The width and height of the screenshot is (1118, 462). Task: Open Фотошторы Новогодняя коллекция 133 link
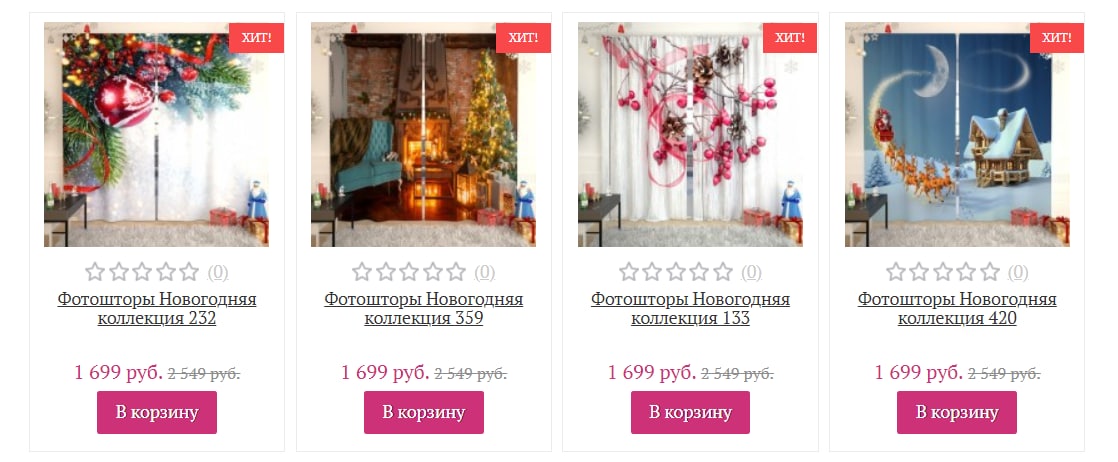pos(690,309)
